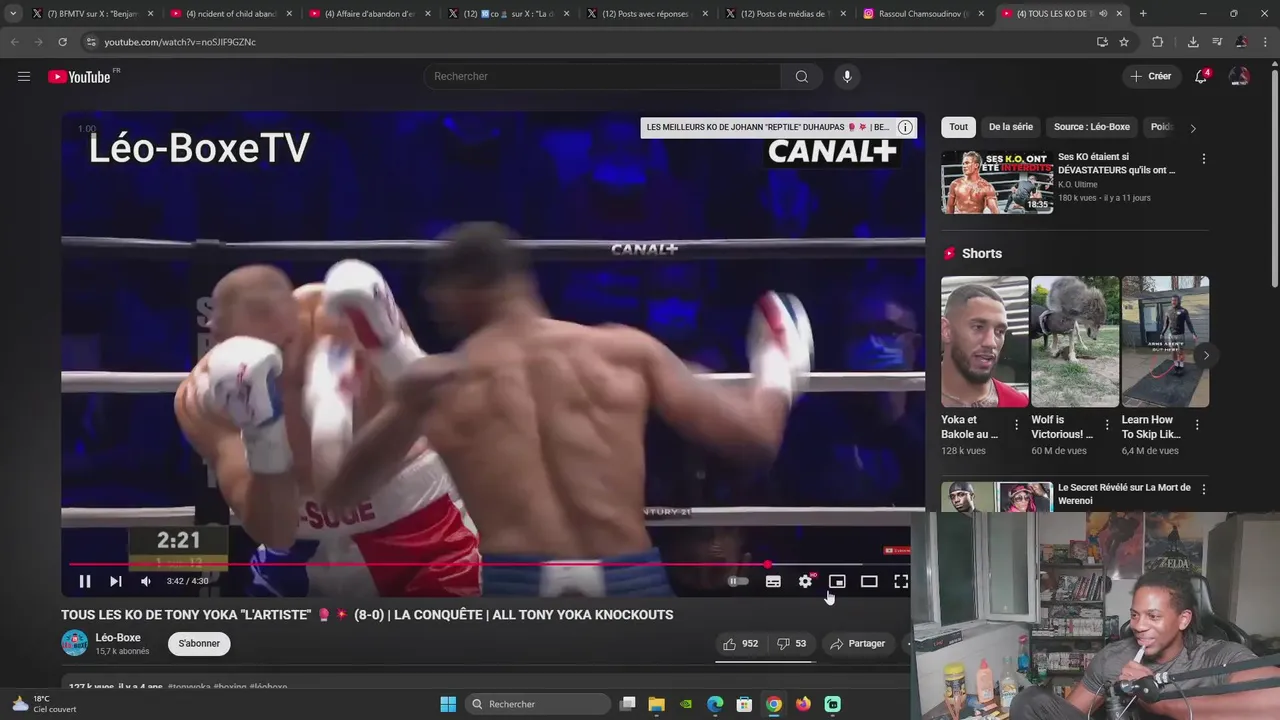This screenshot has height=720, width=1280.
Task: Seek on the red video progress bar
Action: [490, 564]
